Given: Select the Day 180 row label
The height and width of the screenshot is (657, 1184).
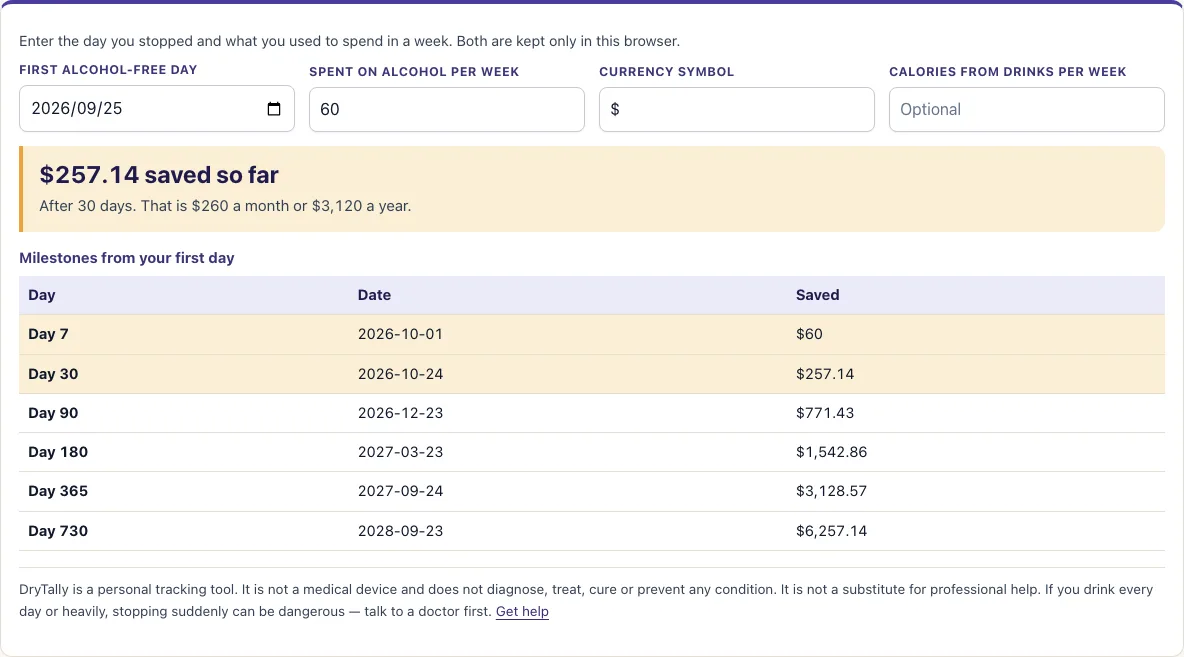Looking at the screenshot, I should 58,452.
